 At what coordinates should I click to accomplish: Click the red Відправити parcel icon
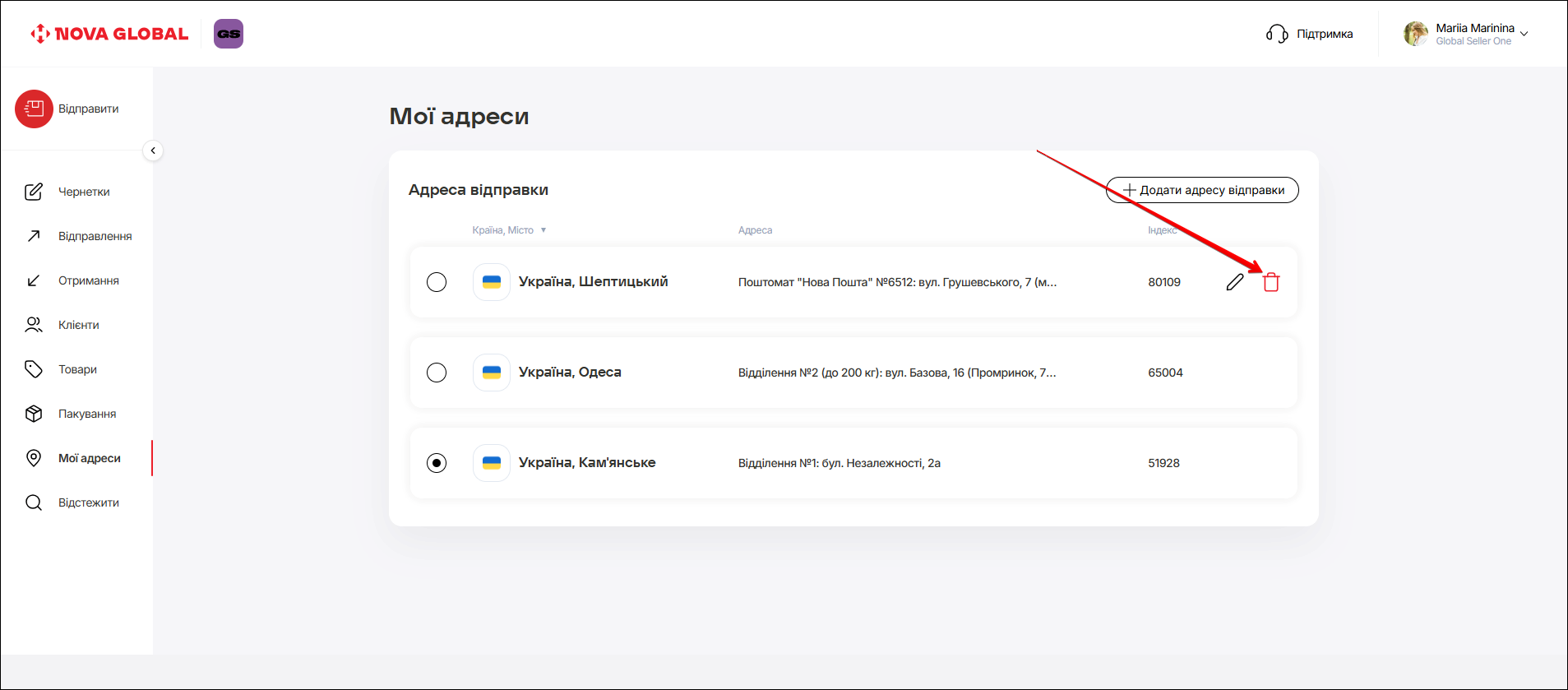click(34, 109)
